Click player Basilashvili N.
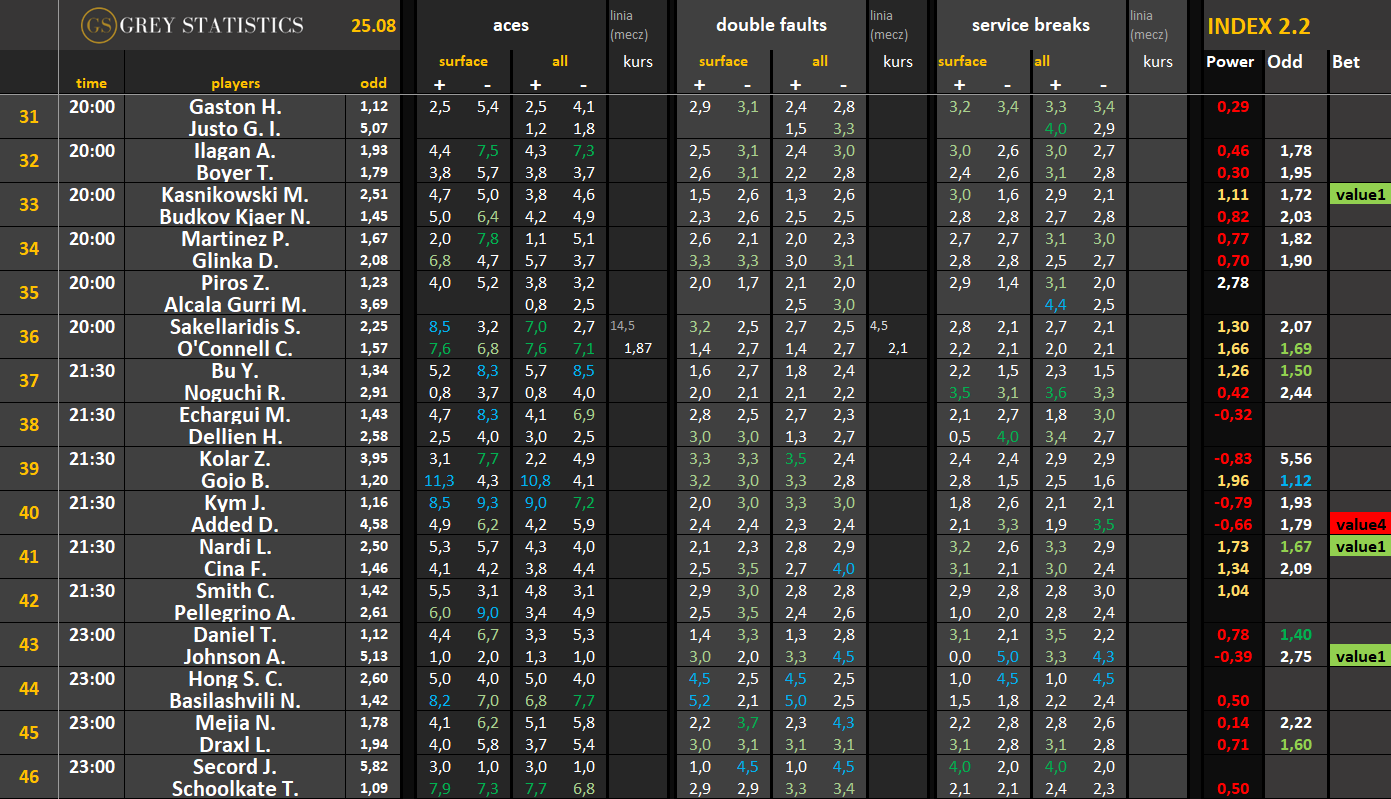Viewport: 1391px width, 799px height. click(x=235, y=700)
